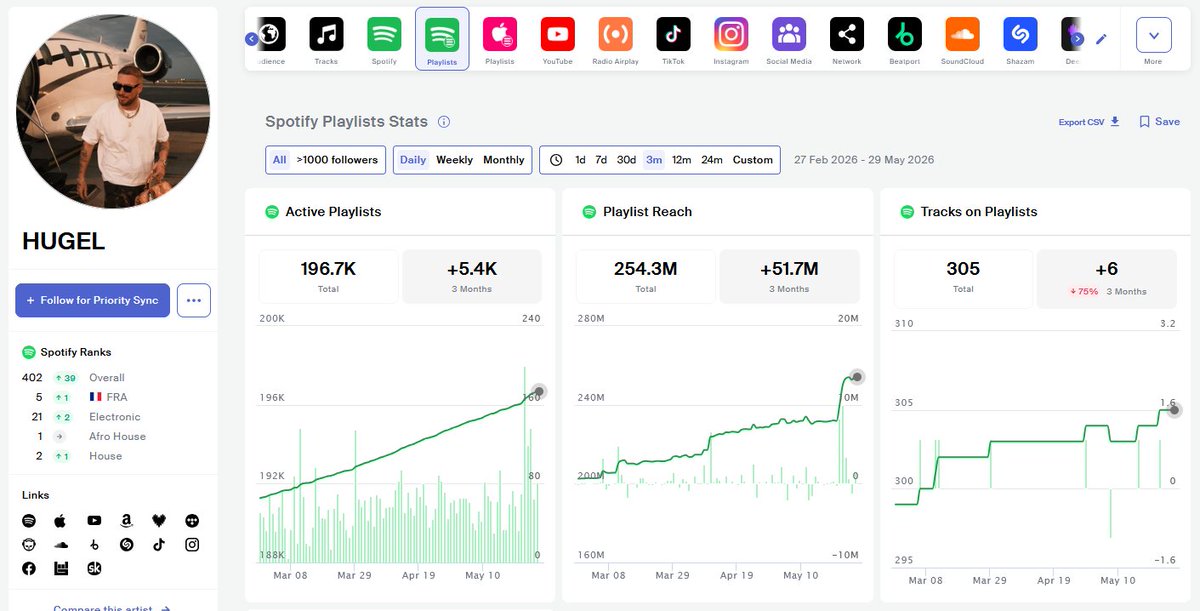Screen dimensions: 1200x611
Task: Click the Active Playlists chart endpoint marker
Action: point(539,391)
